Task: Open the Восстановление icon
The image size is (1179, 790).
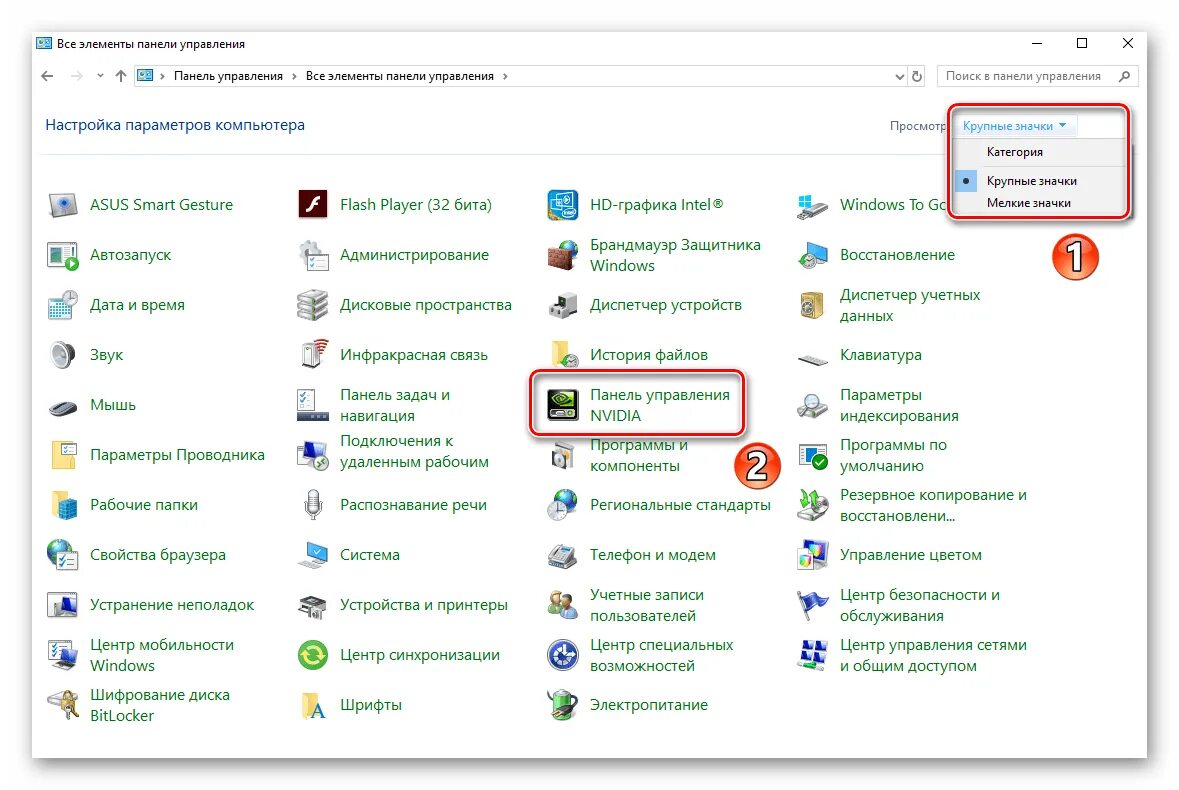Action: tap(813, 256)
